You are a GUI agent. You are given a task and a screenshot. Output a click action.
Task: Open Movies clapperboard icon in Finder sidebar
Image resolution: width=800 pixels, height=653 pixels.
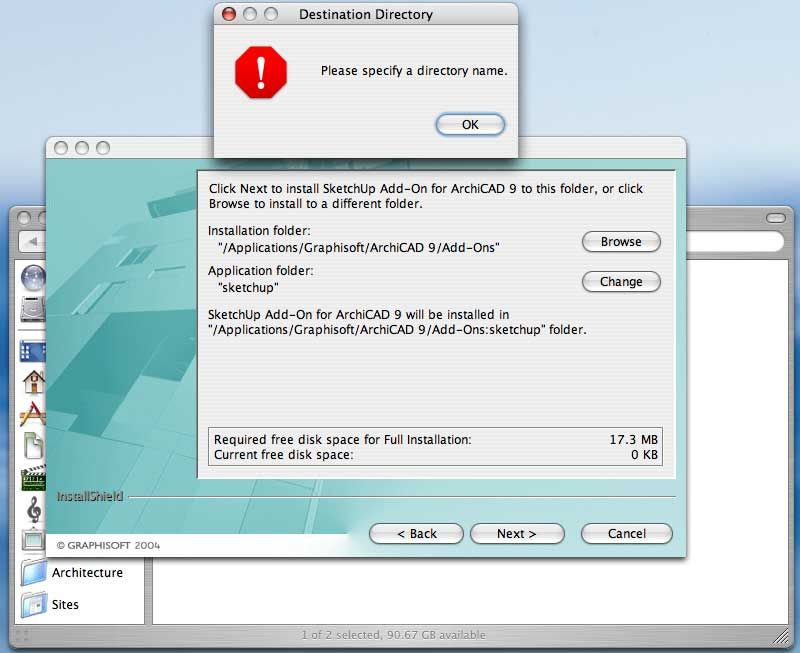click(x=34, y=478)
